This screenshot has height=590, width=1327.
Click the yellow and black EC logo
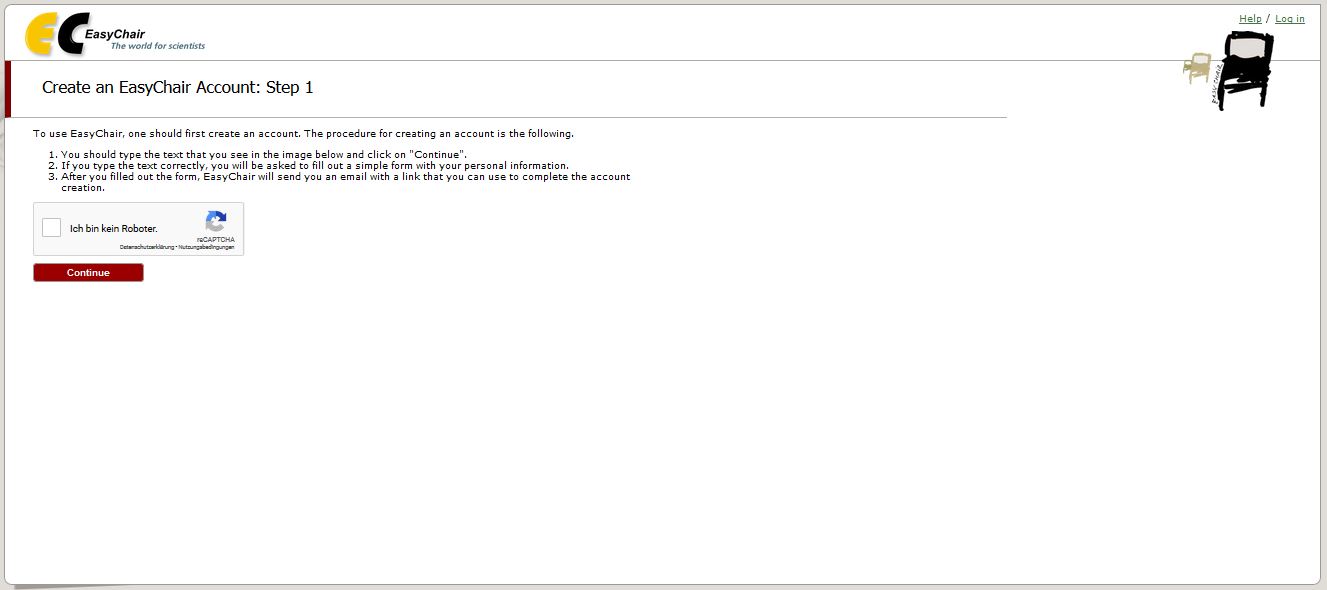click(56, 35)
